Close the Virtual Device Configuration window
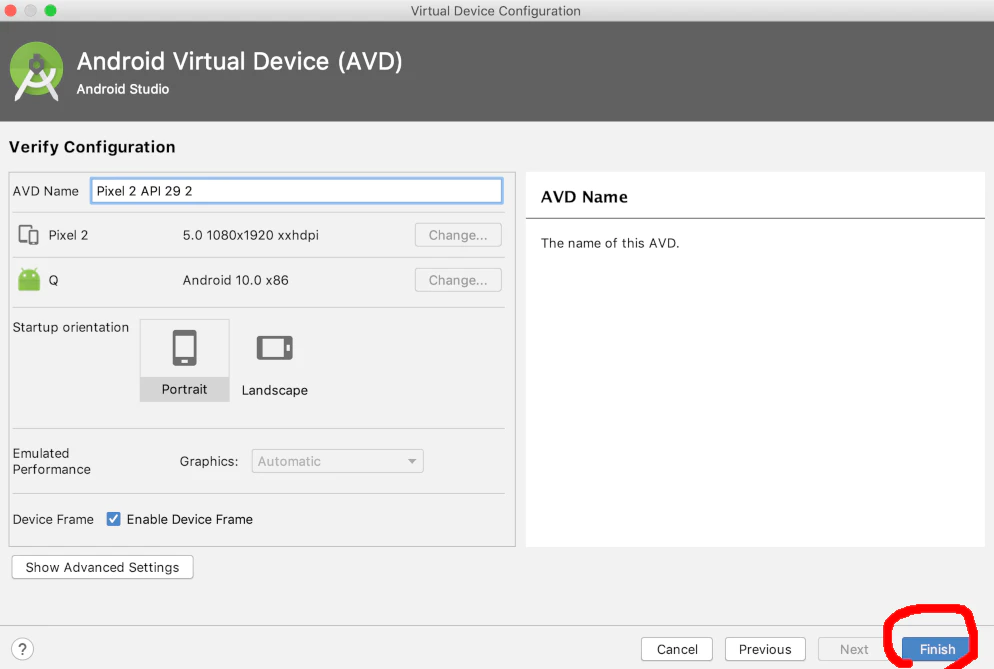994x669 pixels. coord(10,10)
